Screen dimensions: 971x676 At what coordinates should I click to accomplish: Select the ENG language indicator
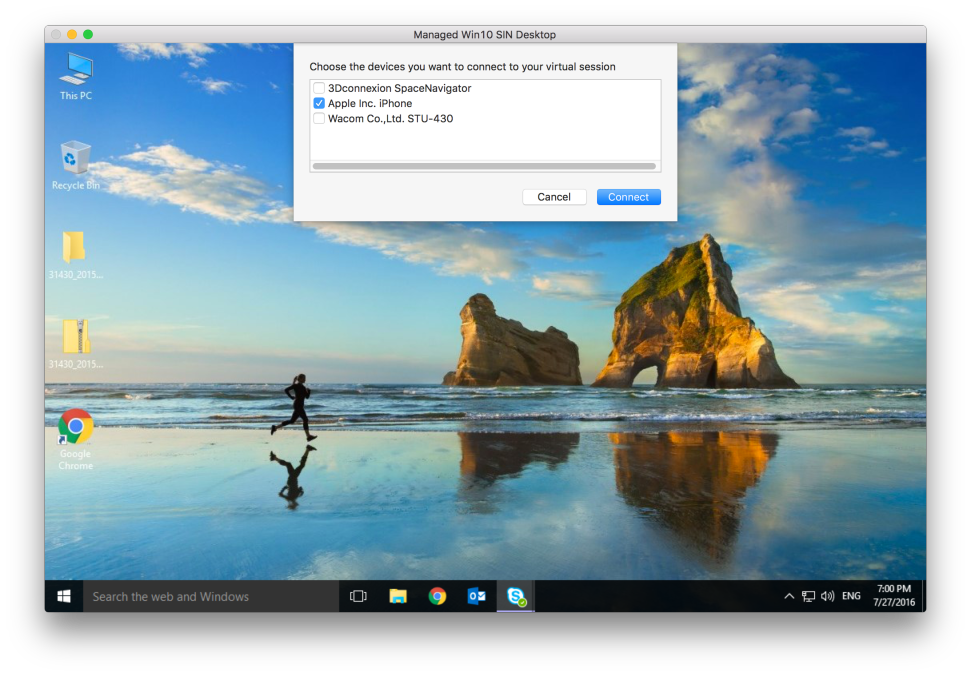tap(851, 596)
